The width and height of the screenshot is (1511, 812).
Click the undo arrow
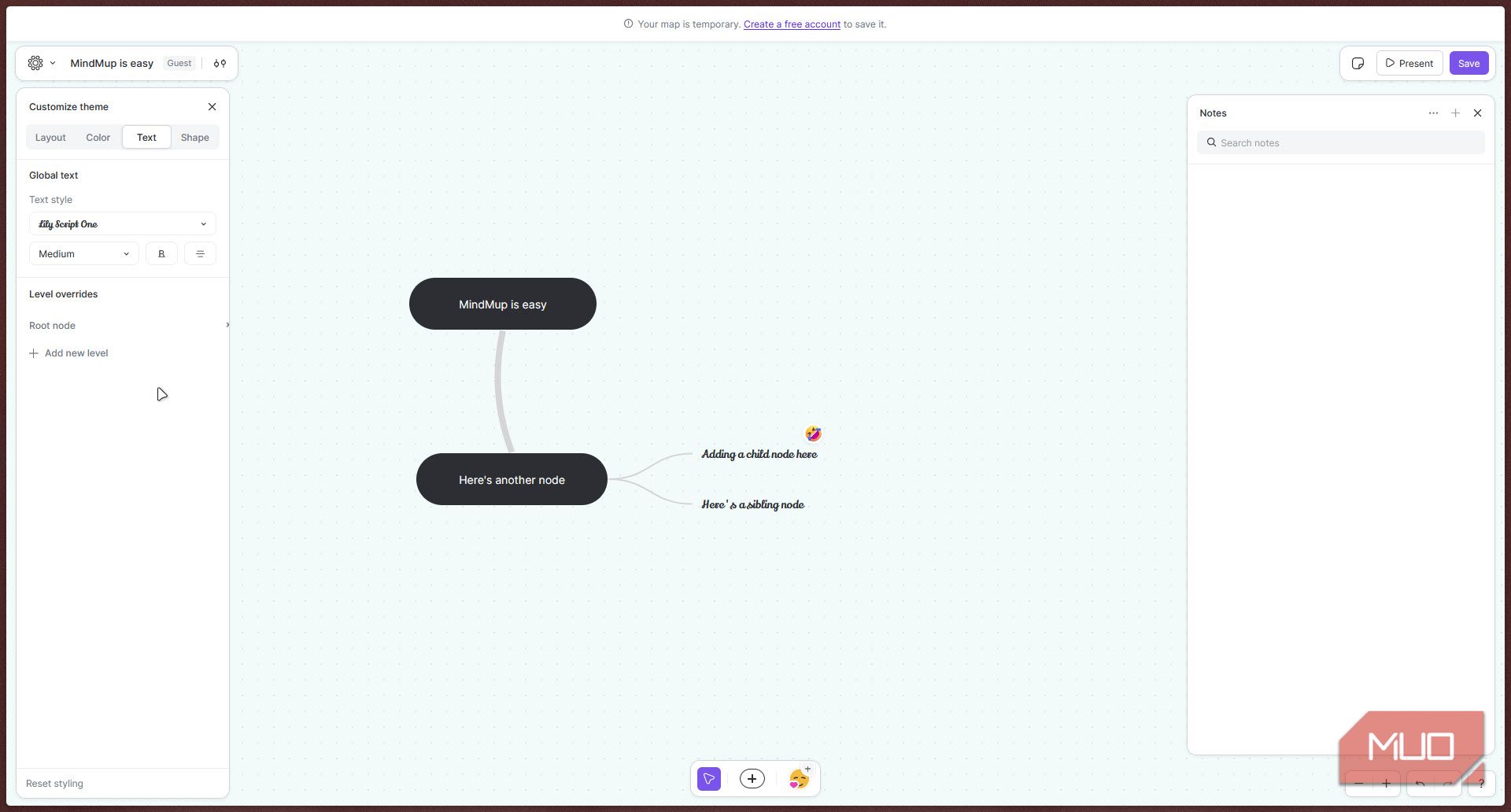[1420, 784]
